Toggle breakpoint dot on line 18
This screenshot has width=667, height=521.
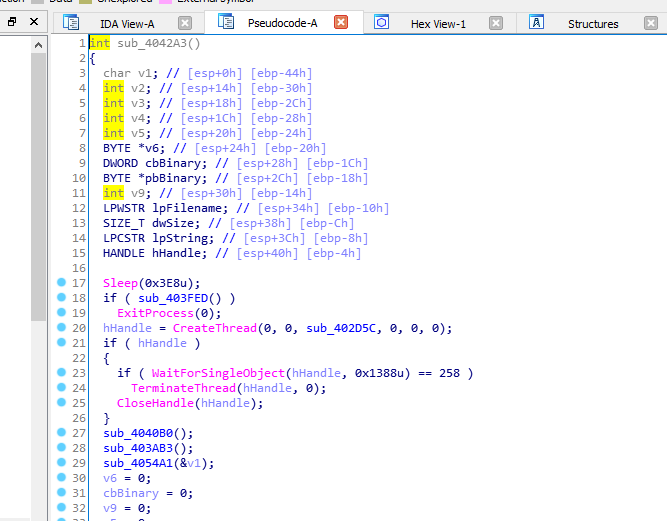point(61,297)
